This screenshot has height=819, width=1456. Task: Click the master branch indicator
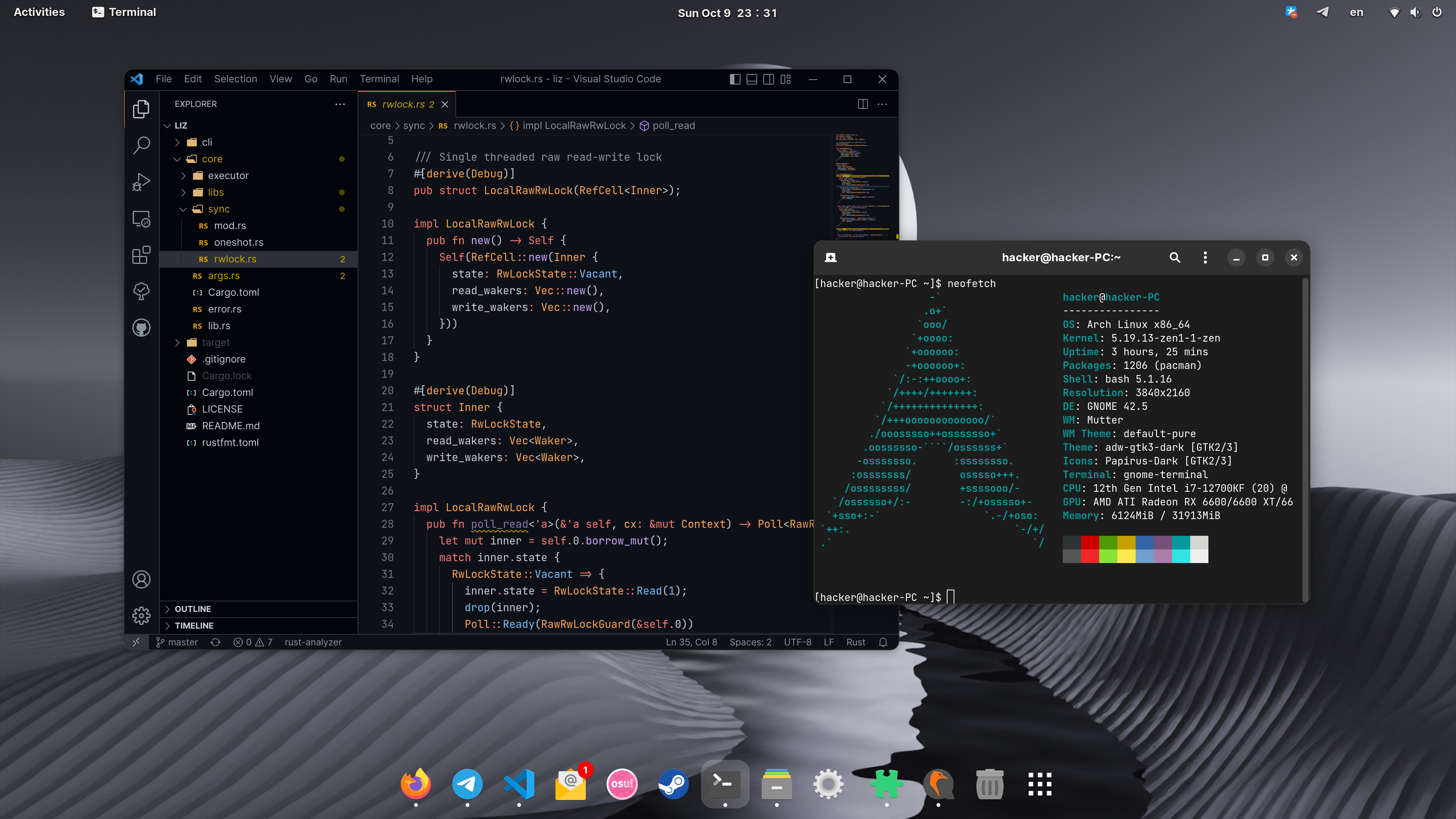tap(177, 642)
